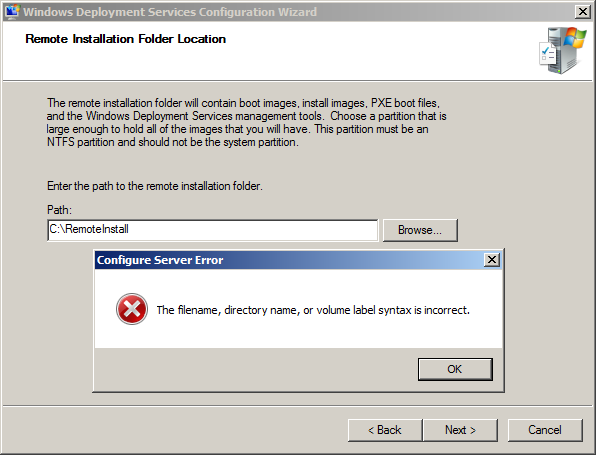Go to the previous step with Back
This screenshot has height=455, width=596.
[x=385, y=430]
